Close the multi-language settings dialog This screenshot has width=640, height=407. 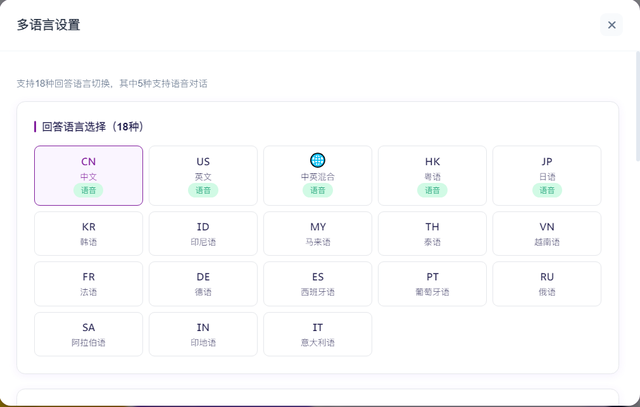pyautogui.click(x=612, y=25)
